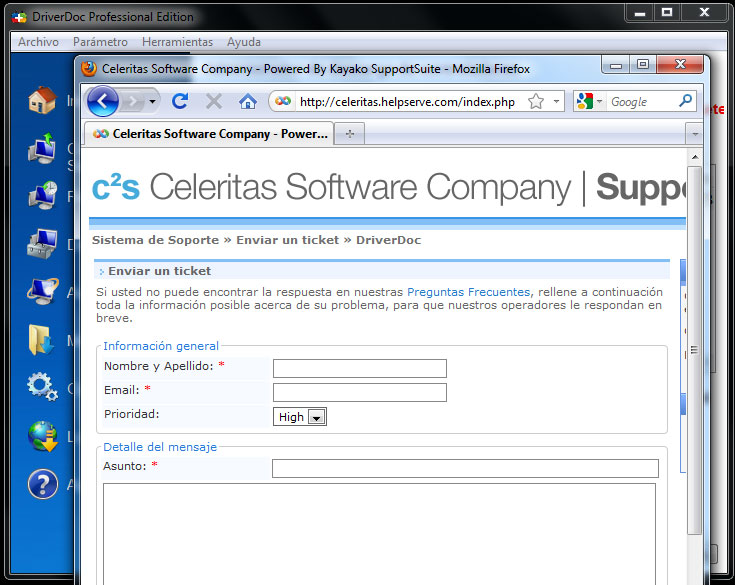The image size is (735, 585).
Task: Follow the Preguntas Frecuentes link
Action: (x=468, y=292)
